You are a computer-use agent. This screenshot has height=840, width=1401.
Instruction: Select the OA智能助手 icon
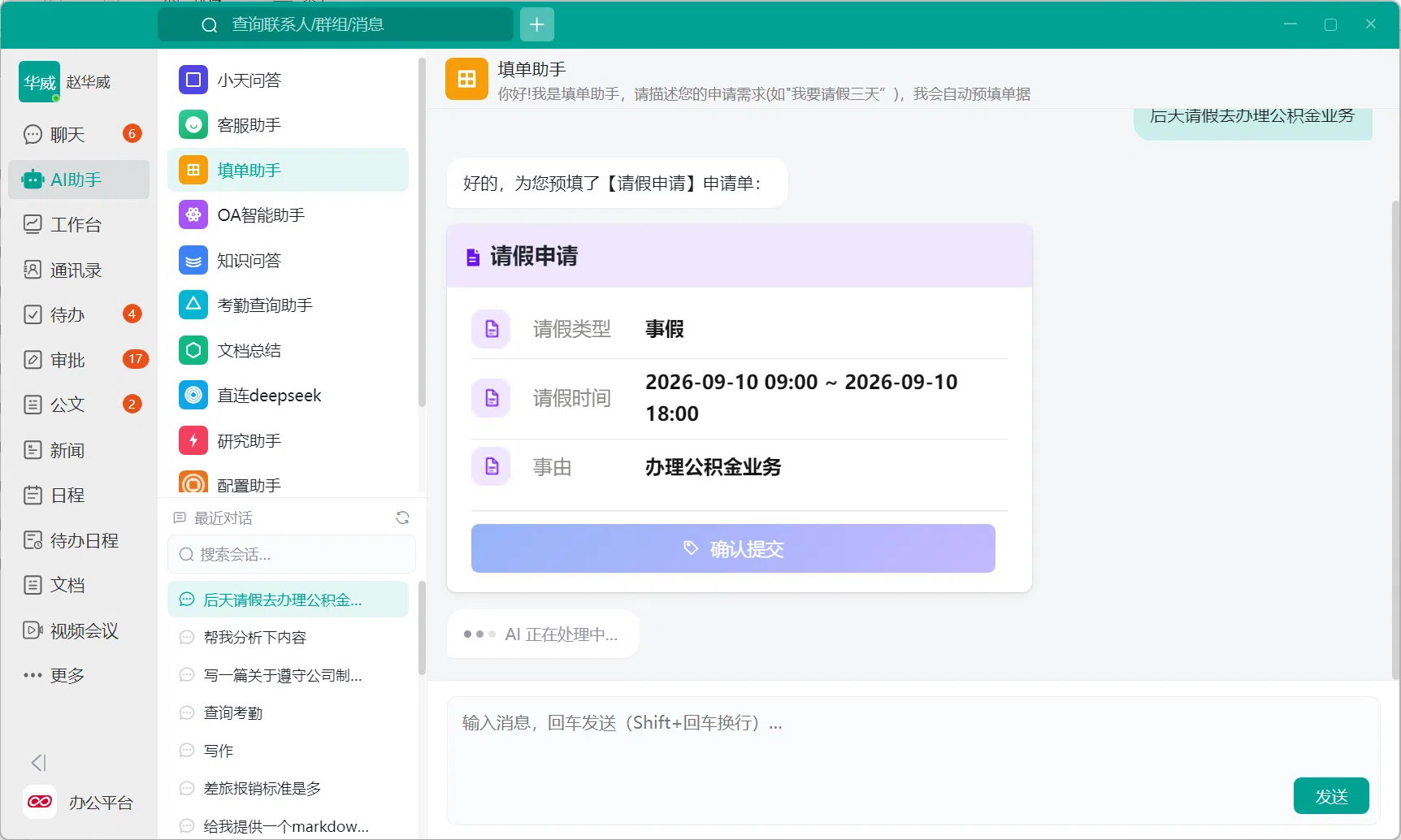[193, 214]
